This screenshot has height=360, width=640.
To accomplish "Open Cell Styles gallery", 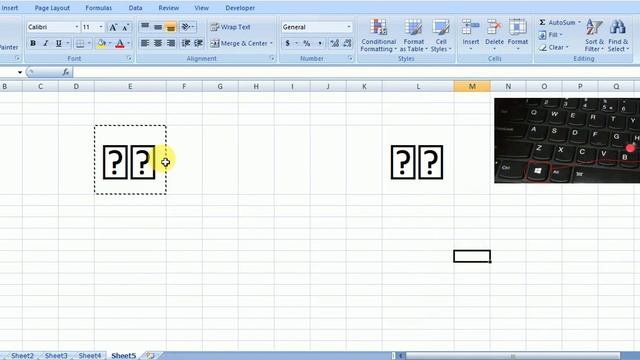I will [441, 36].
